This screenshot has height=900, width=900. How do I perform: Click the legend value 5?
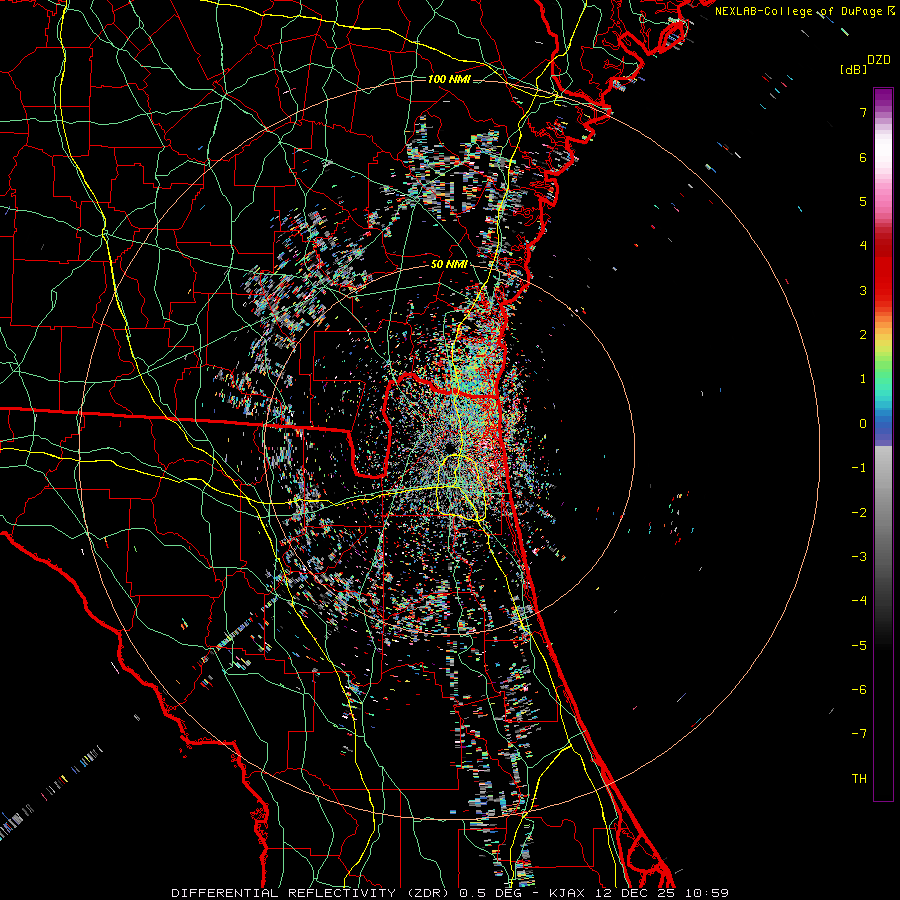863,201
